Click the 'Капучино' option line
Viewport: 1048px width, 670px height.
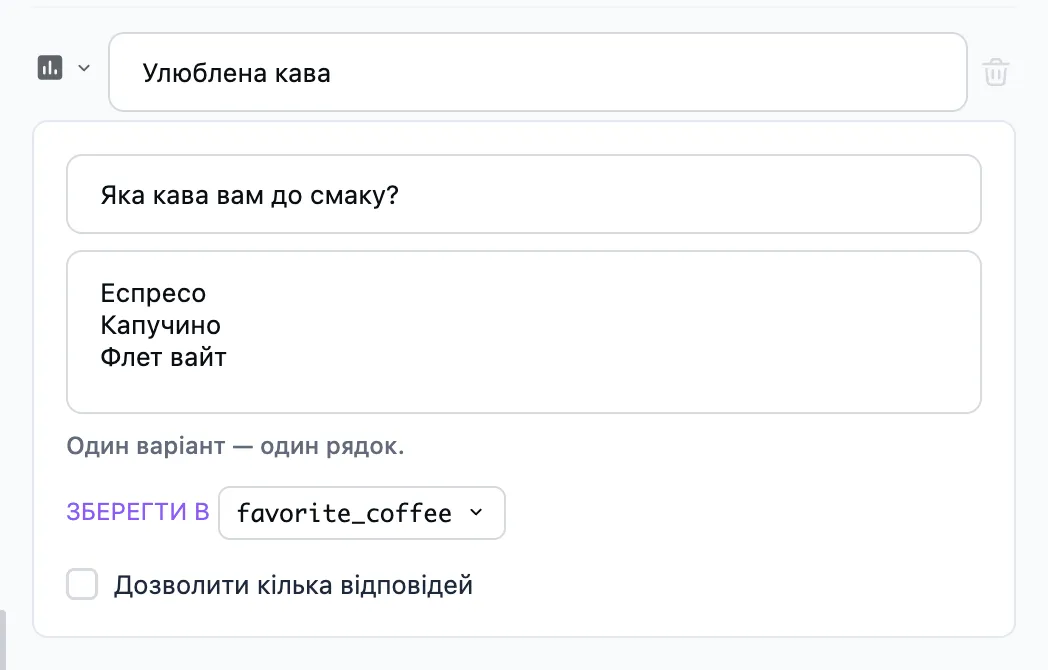160,325
